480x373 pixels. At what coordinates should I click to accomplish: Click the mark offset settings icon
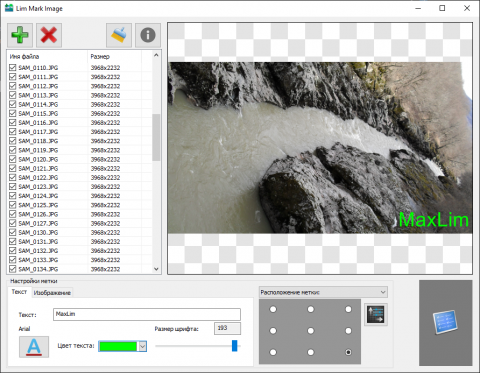pyautogui.click(x=376, y=315)
